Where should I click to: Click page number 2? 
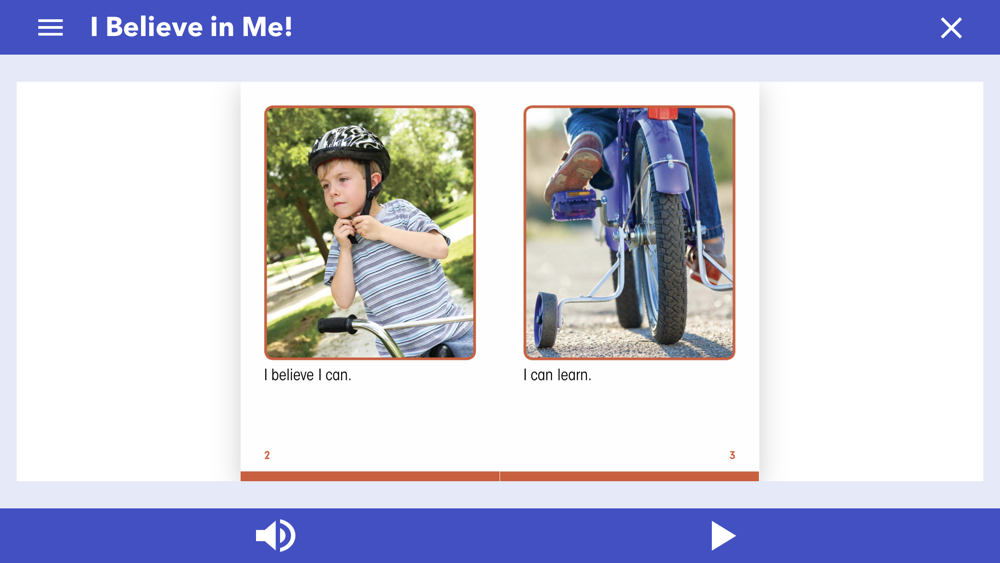coord(267,455)
